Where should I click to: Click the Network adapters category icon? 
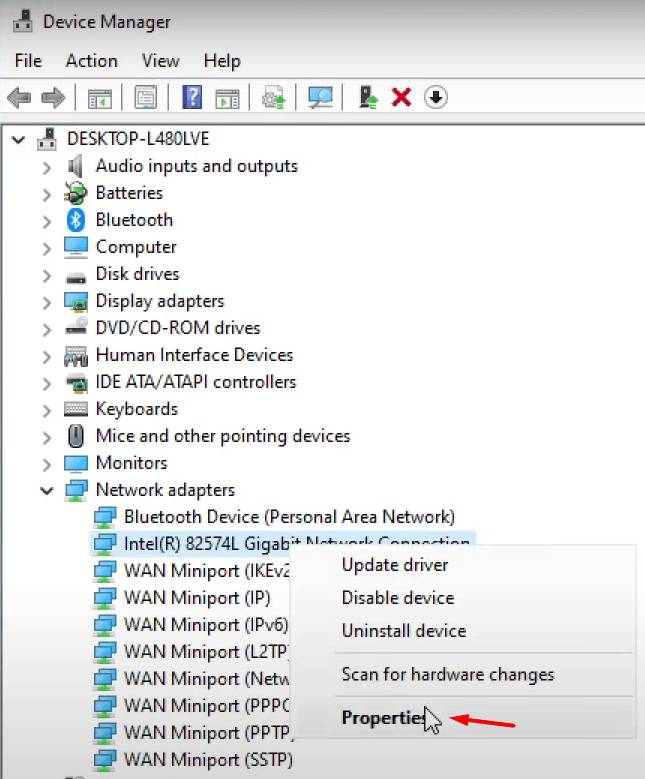[76, 490]
